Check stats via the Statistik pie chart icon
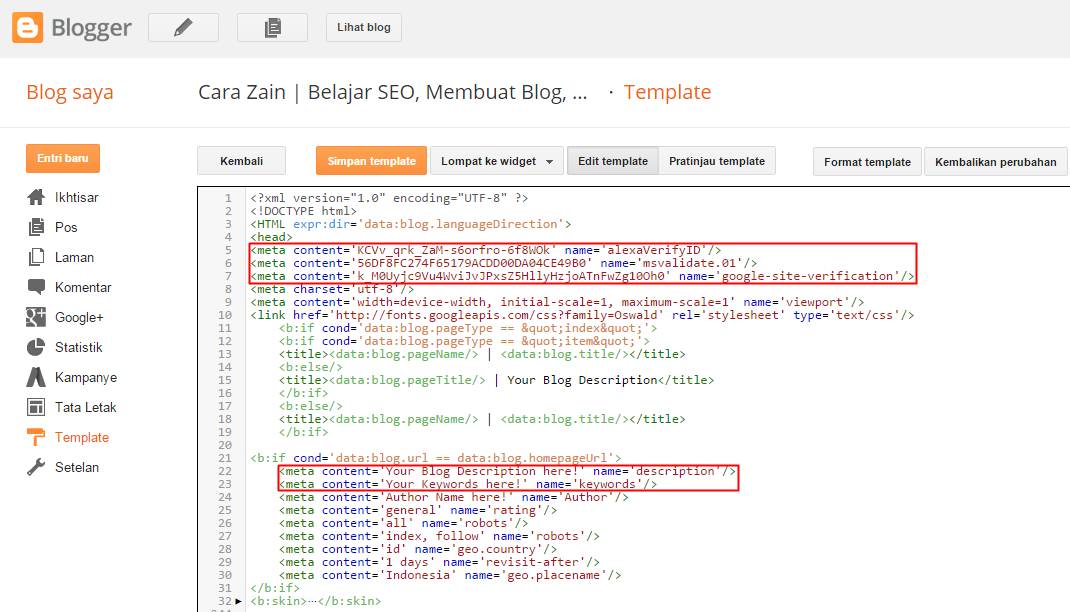The width and height of the screenshot is (1070, 612). click(x=35, y=347)
